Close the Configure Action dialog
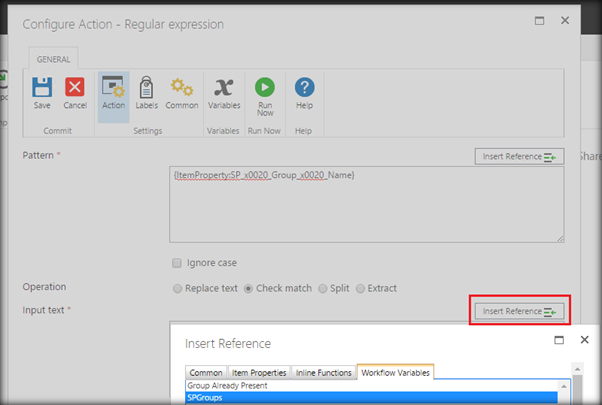602x405 pixels. click(565, 20)
